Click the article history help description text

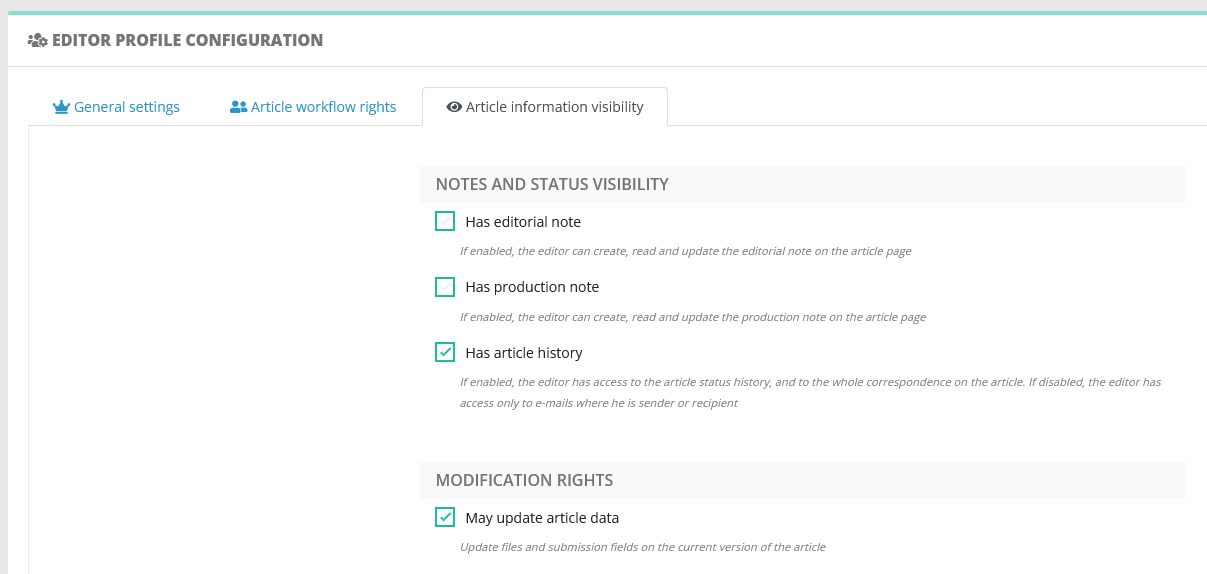pyautogui.click(x=810, y=392)
